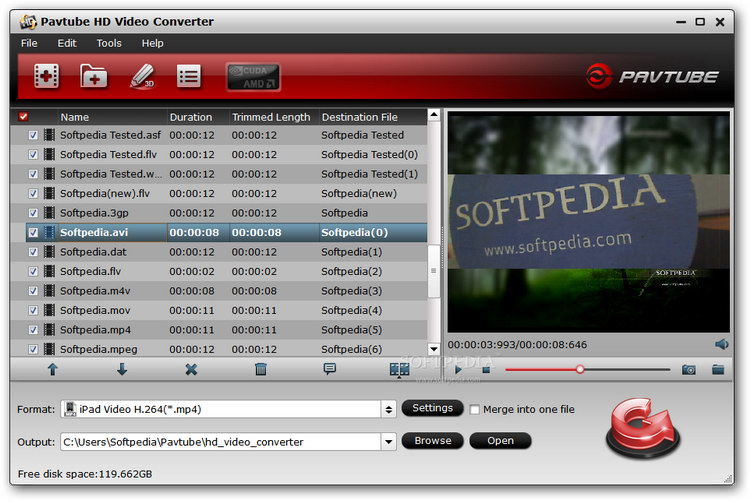Click the Add from Folder toolbar icon
Viewport: 750px width, 501px height.
pyautogui.click(x=94, y=76)
